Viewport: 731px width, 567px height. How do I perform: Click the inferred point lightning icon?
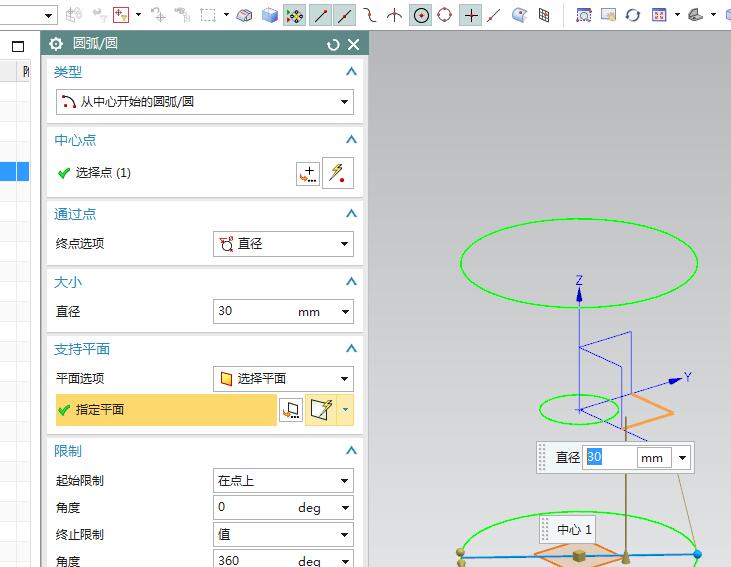tap(338, 173)
